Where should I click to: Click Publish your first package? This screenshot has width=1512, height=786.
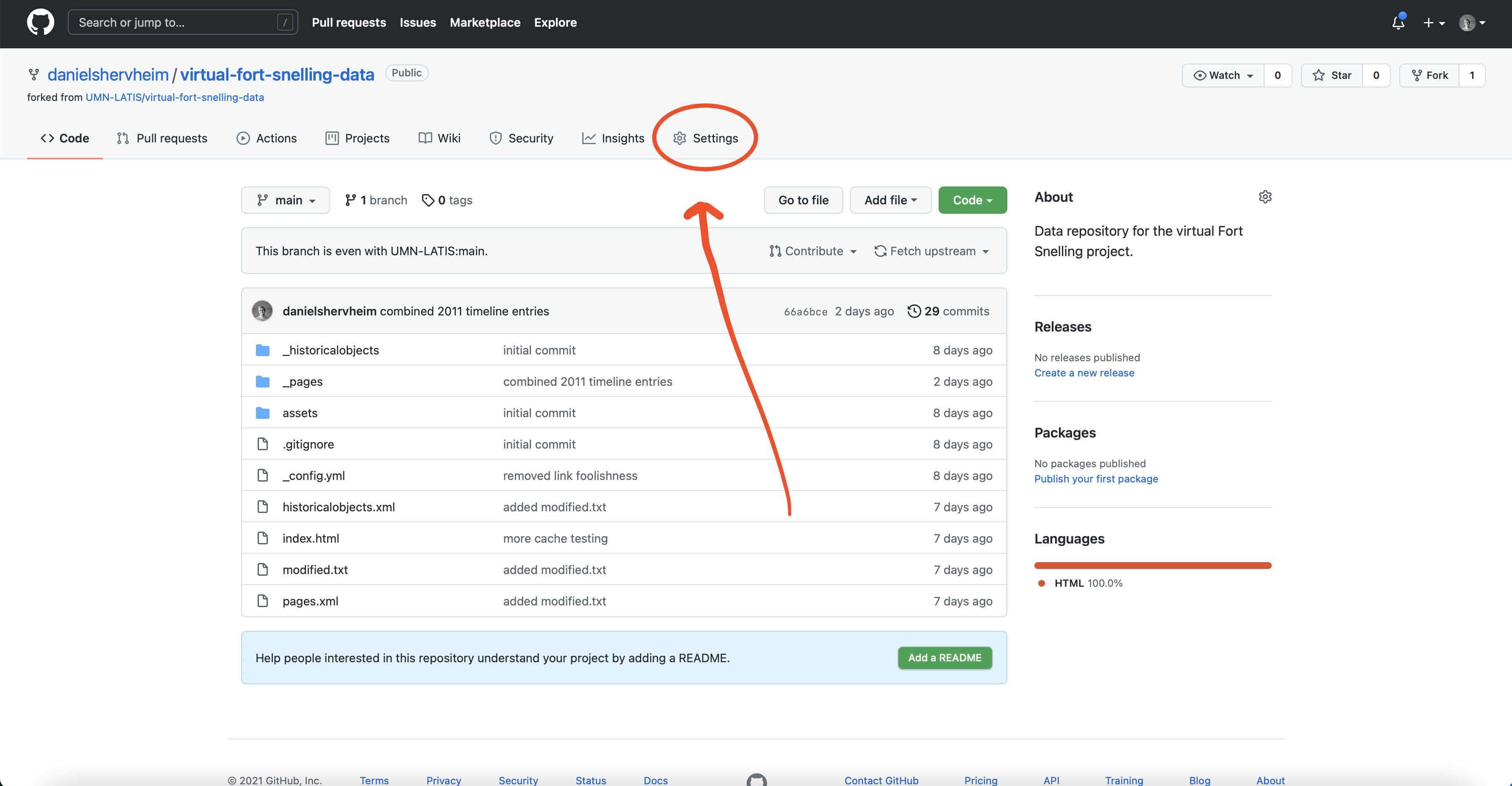click(x=1096, y=478)
